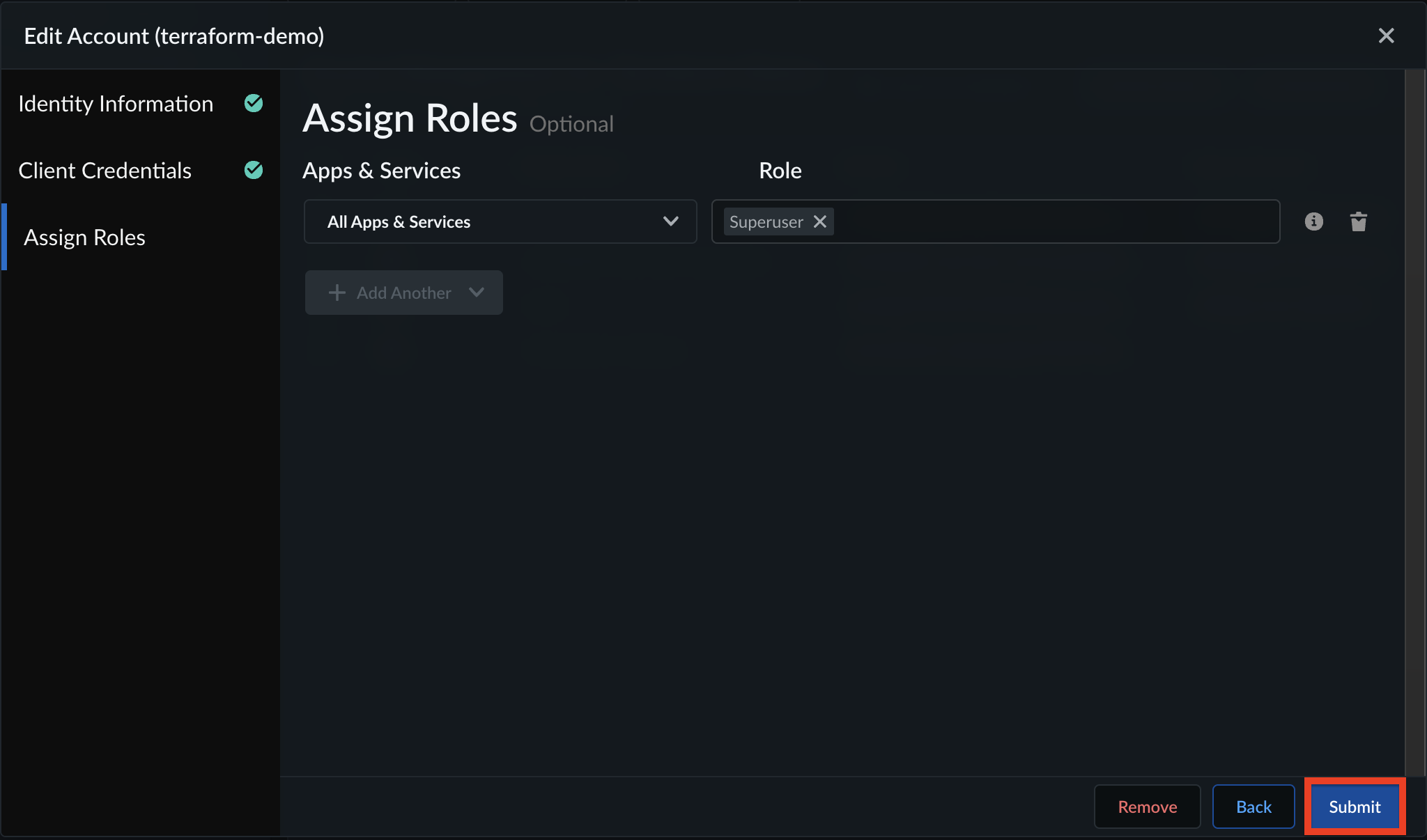1427x840 pixels.
Task: Open the All Apps & Services dropdown
Action: (x=500, y=221)
